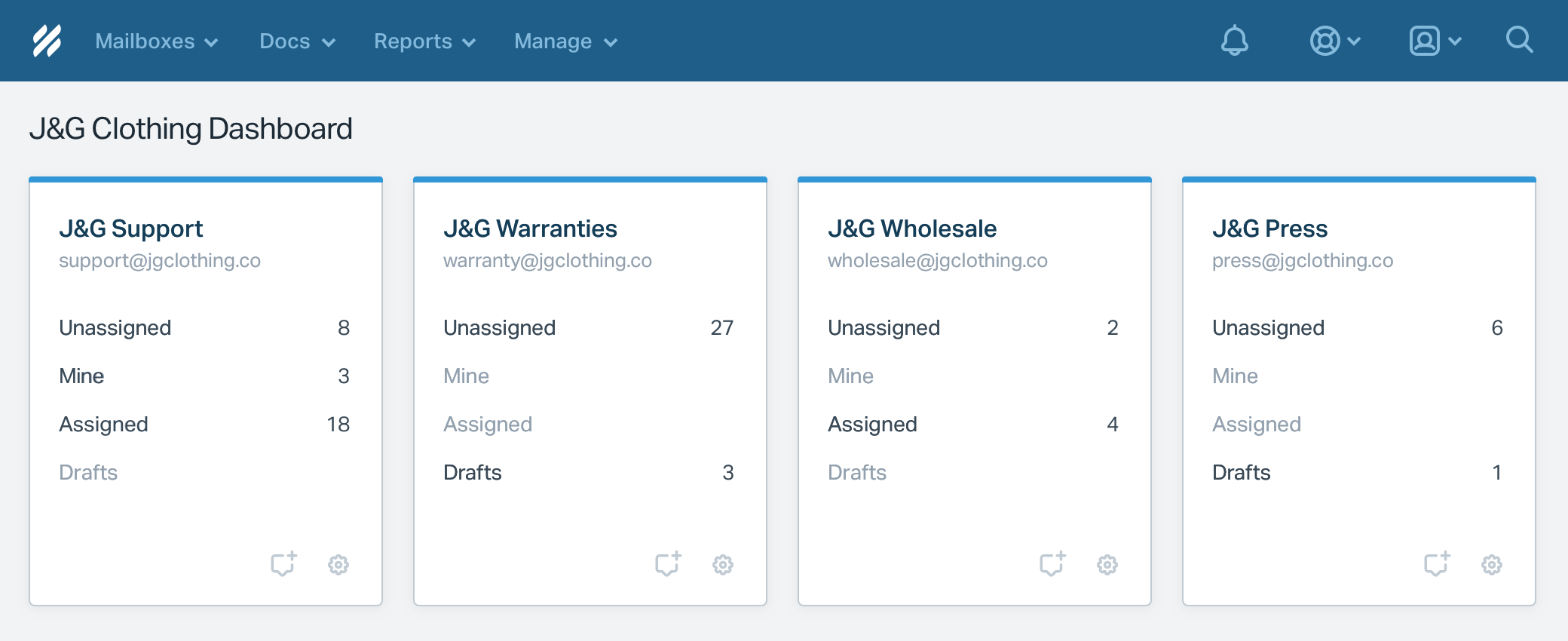Image resolution: width=1568 pixels, height=641 pixels.
Task: Expand the Mailboxes dropdown menu
Action: coord(156,41)
